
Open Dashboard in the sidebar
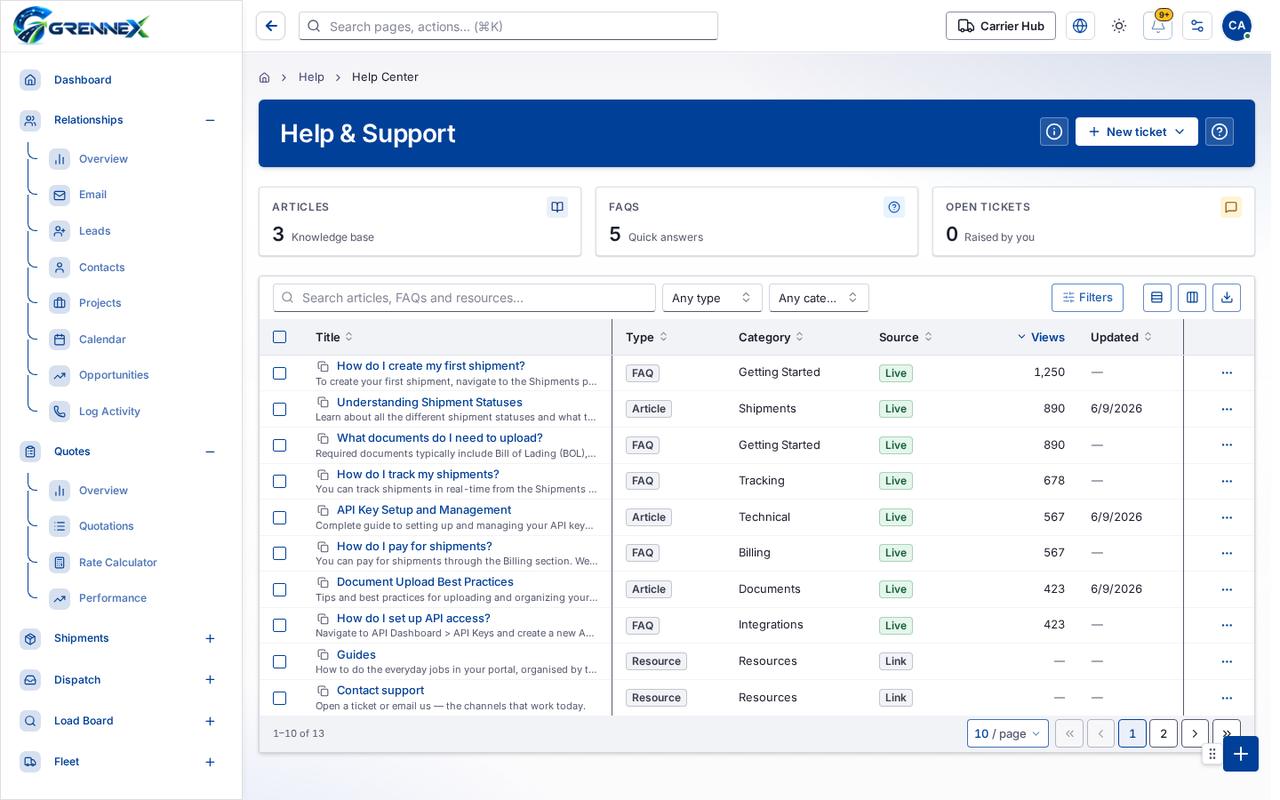click(x=83, y=80)
